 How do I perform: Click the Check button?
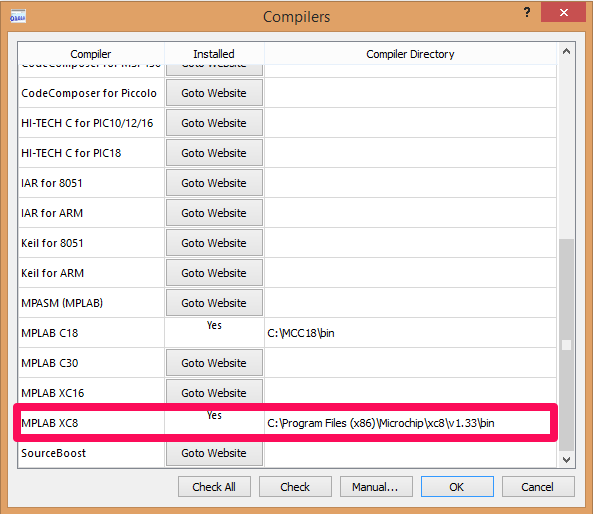(295, 487)
